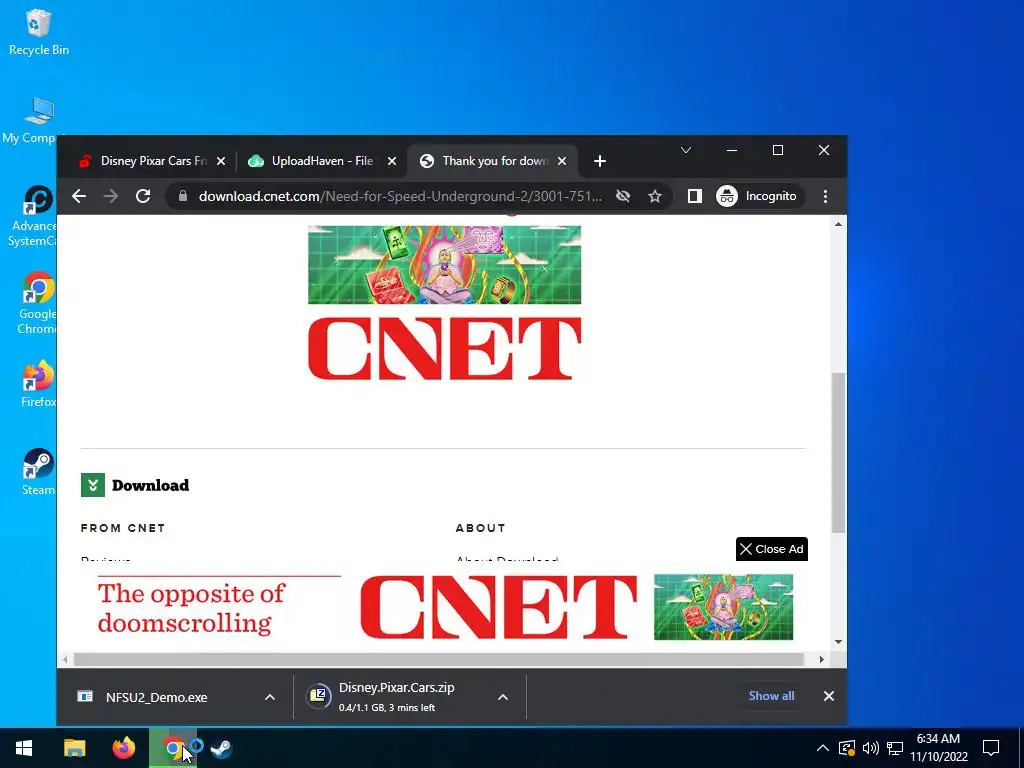
Task: Go back using browser back arrow
Action: (x=79, y=196)
